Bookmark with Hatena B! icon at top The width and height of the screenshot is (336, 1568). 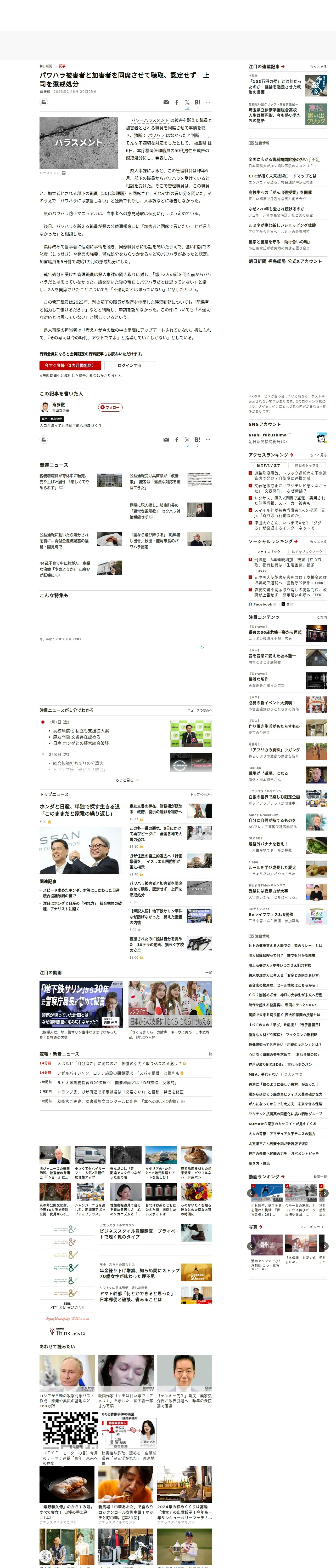[x=198, y=102]
